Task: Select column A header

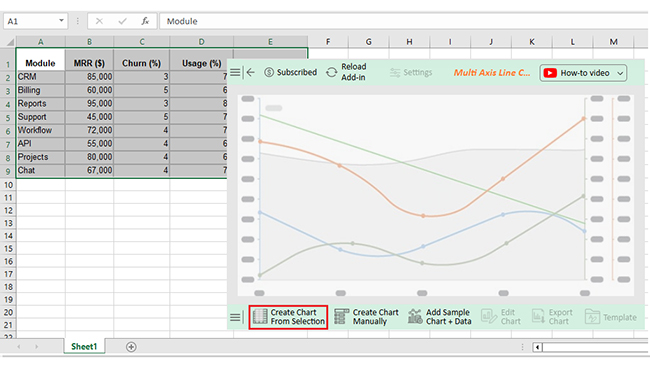Action: [x=41, y=41]
